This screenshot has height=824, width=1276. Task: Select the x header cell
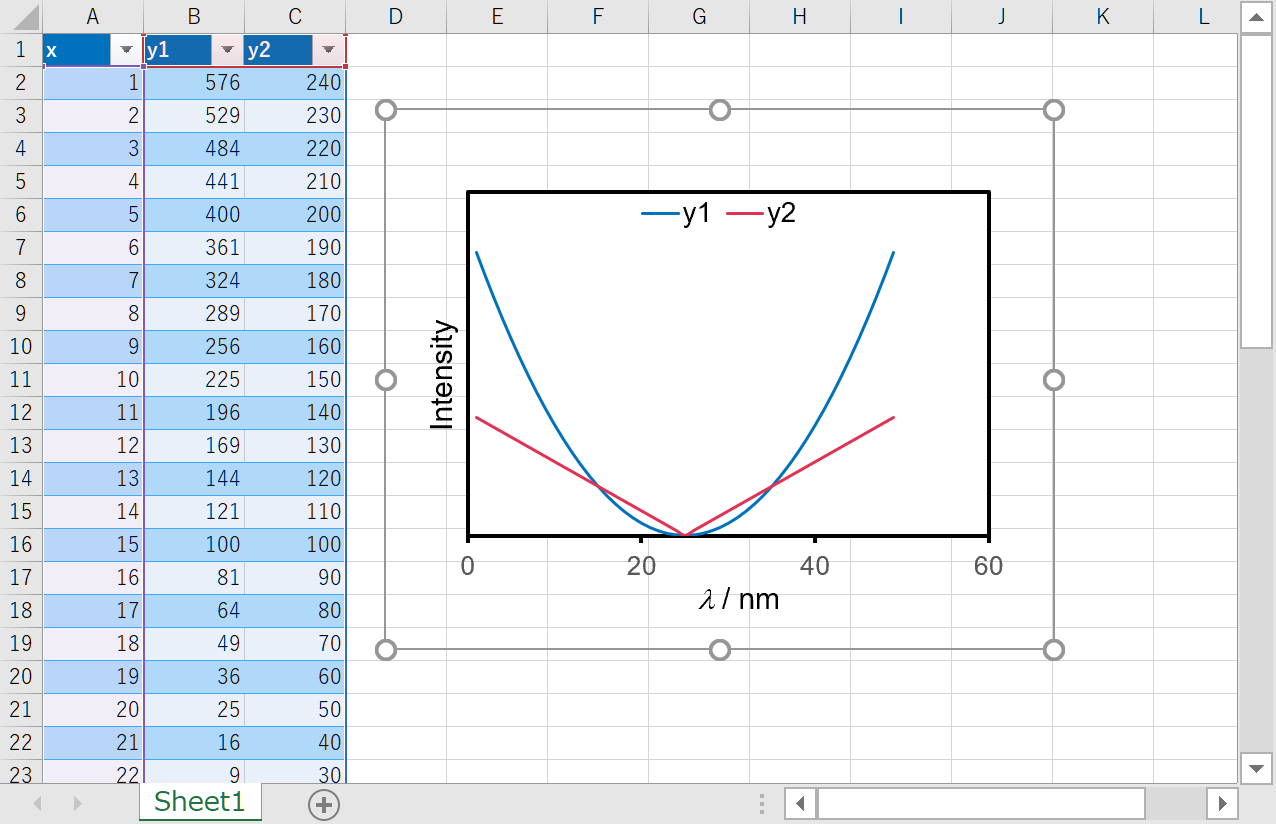click(93, 50)
